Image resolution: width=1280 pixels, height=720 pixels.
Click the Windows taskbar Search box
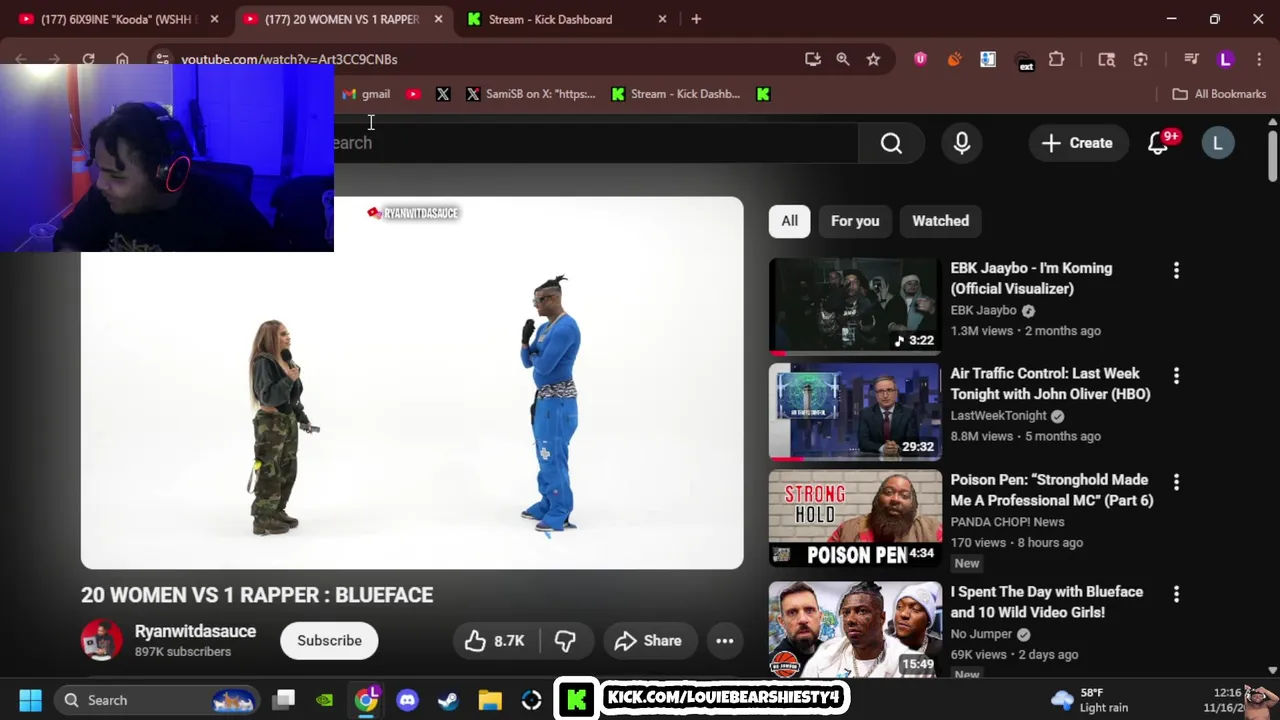tap(157, 700)
